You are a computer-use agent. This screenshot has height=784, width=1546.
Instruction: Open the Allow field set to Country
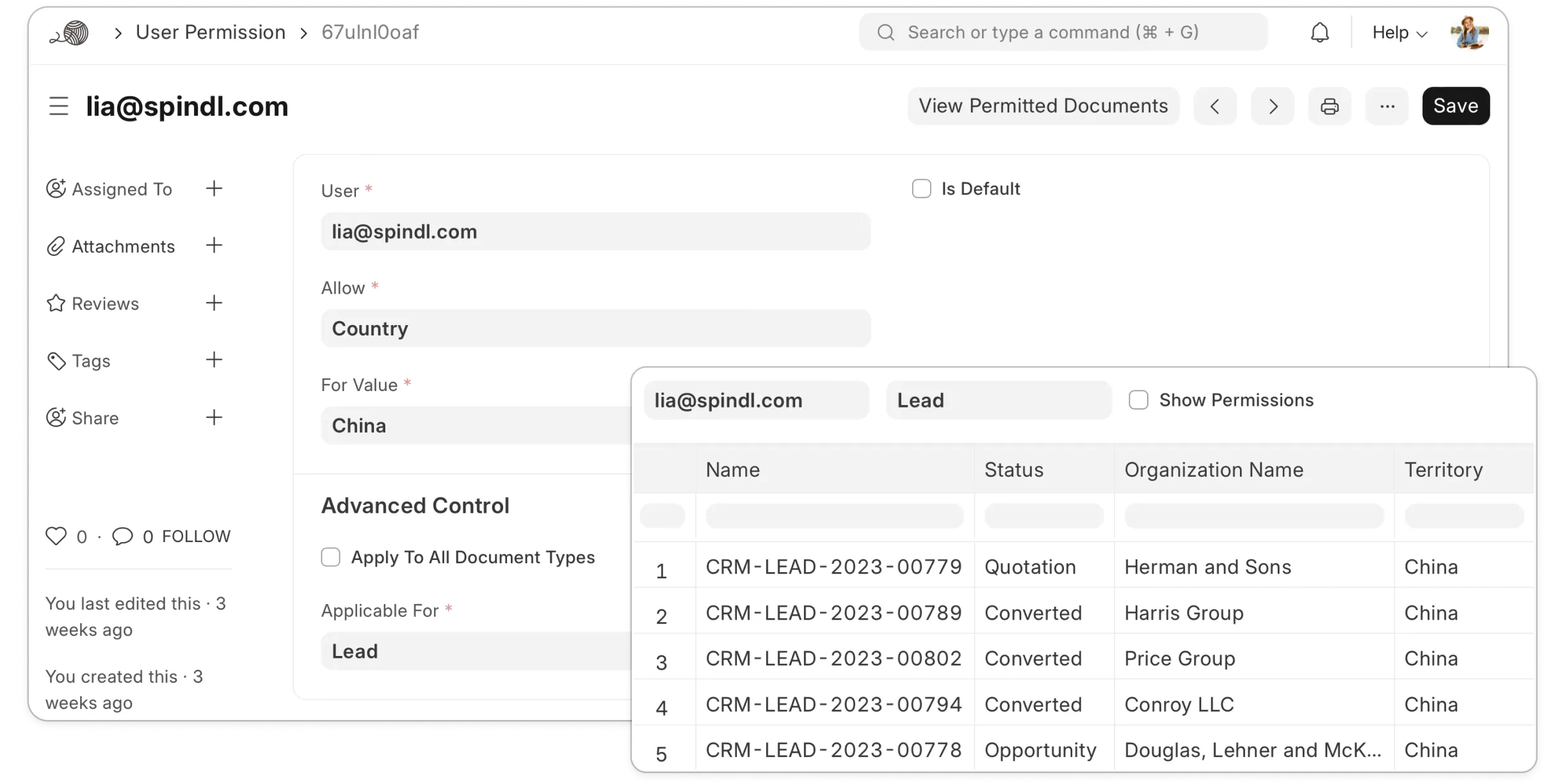[x=595, y=328]
